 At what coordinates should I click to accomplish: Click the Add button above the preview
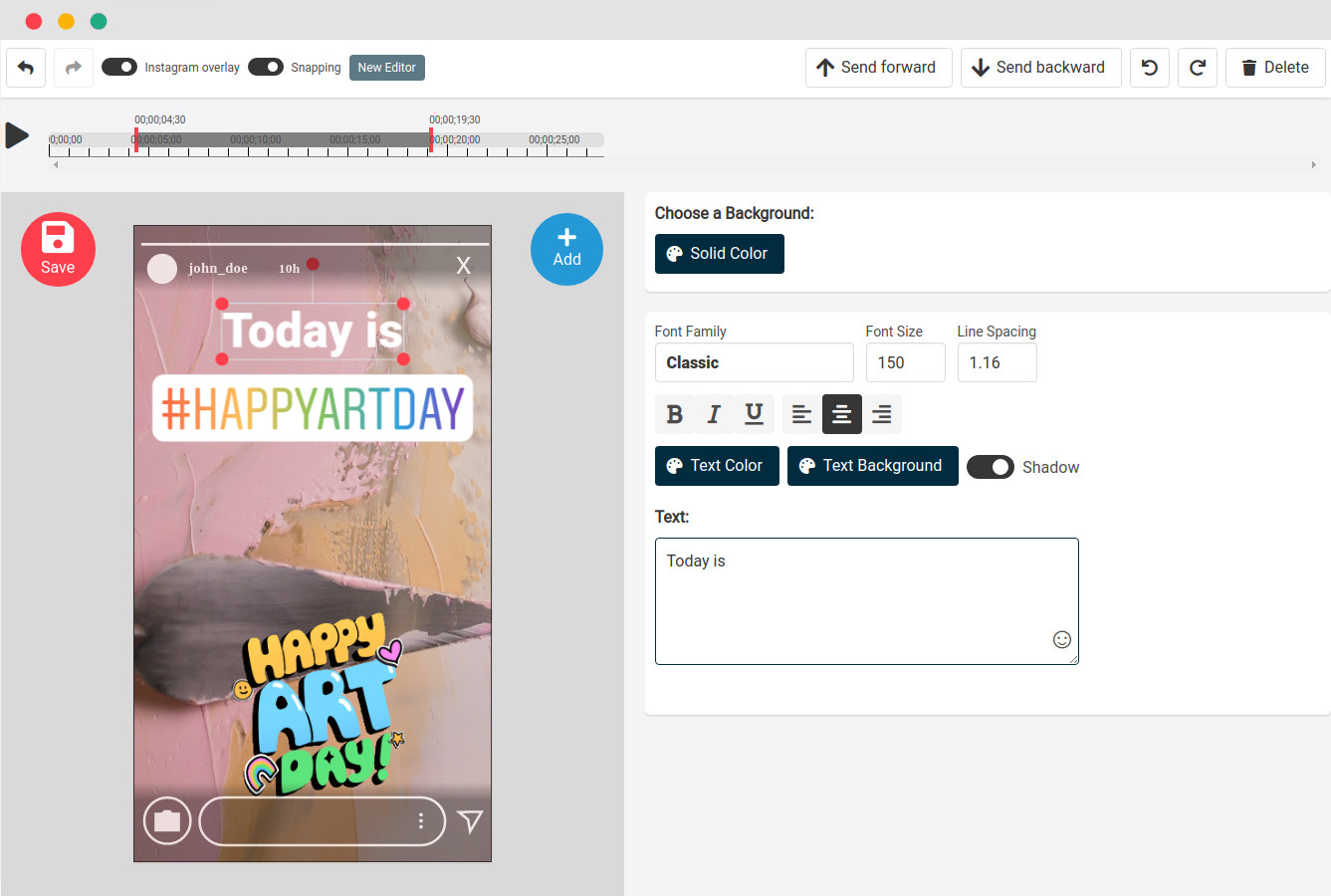[x=566, y=249]
